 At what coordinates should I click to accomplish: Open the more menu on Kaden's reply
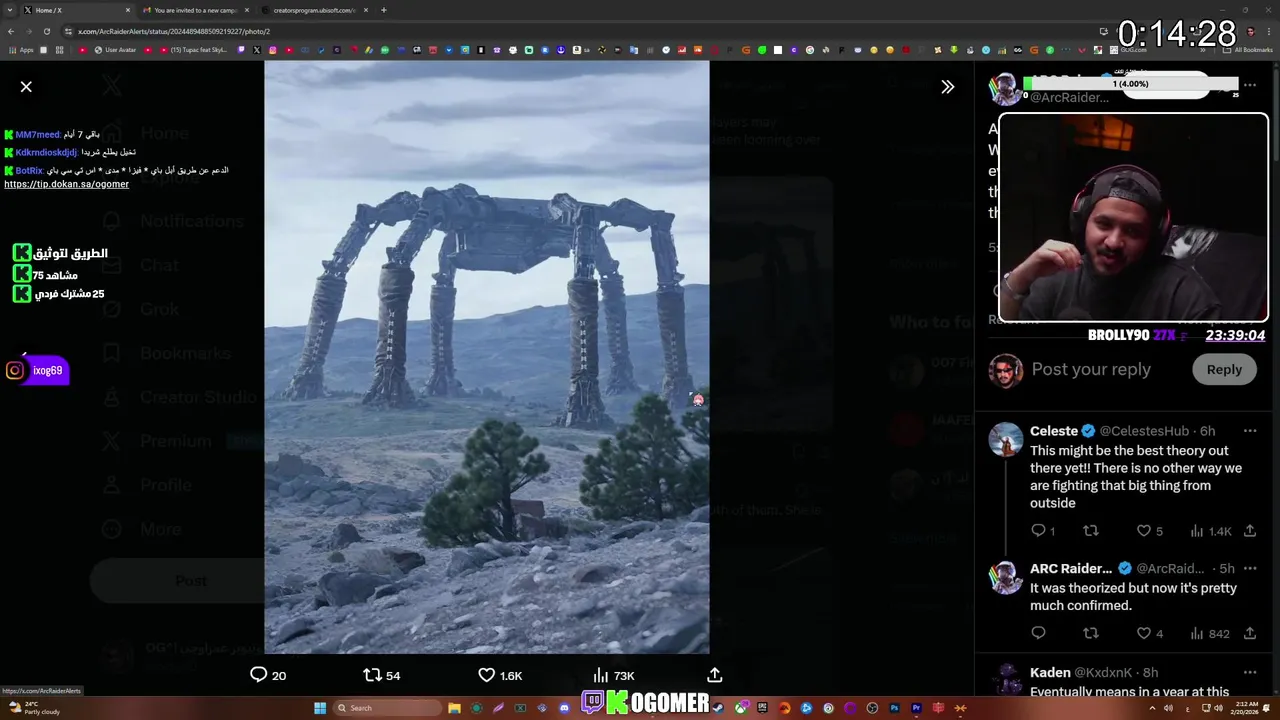coord(1250,673)
